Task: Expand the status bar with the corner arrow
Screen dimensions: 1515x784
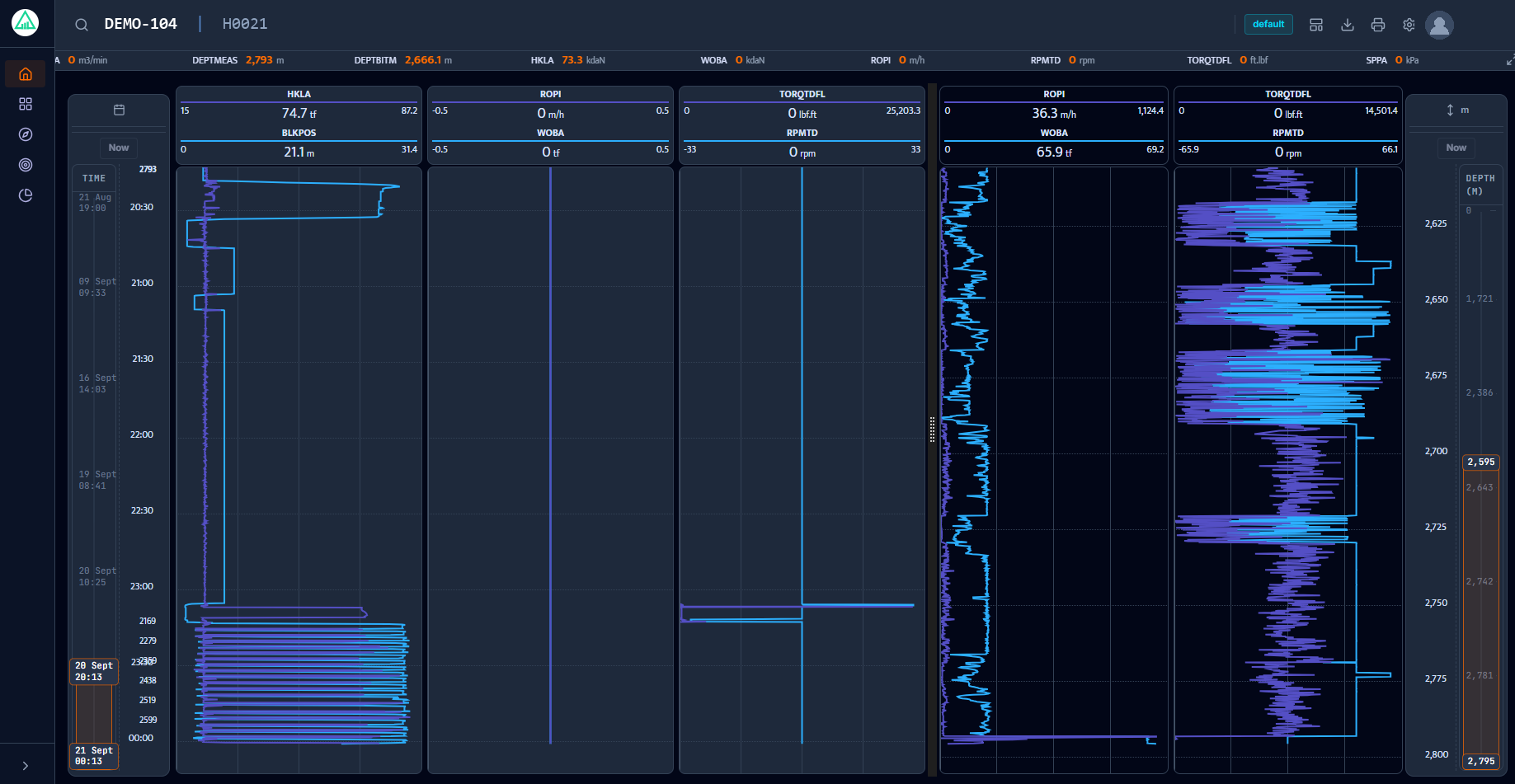Action: 1510,60
